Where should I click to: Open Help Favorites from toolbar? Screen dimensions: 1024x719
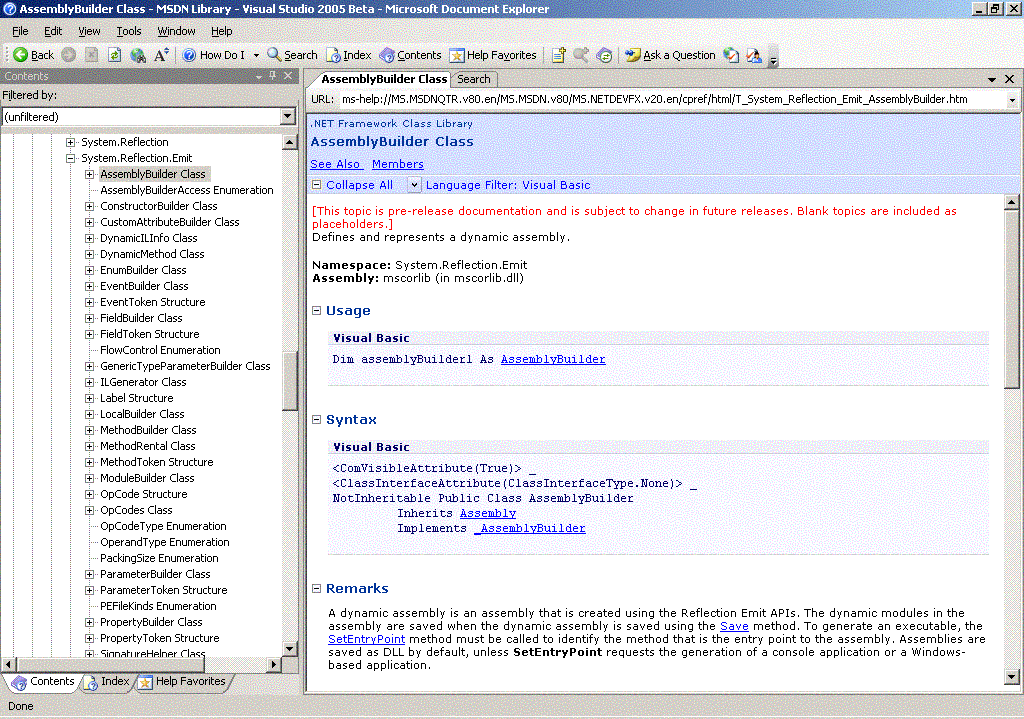point(493,55)
